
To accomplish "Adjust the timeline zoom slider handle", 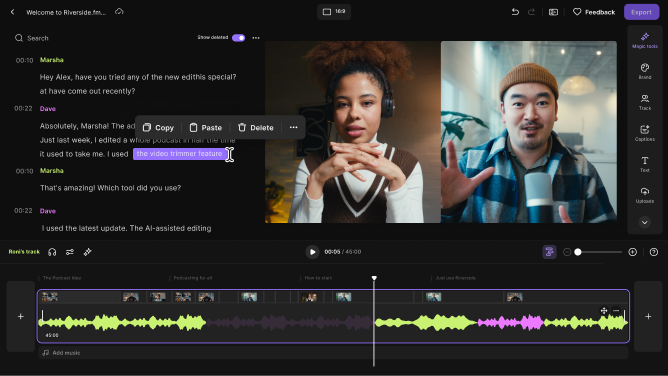I will 578,252.
